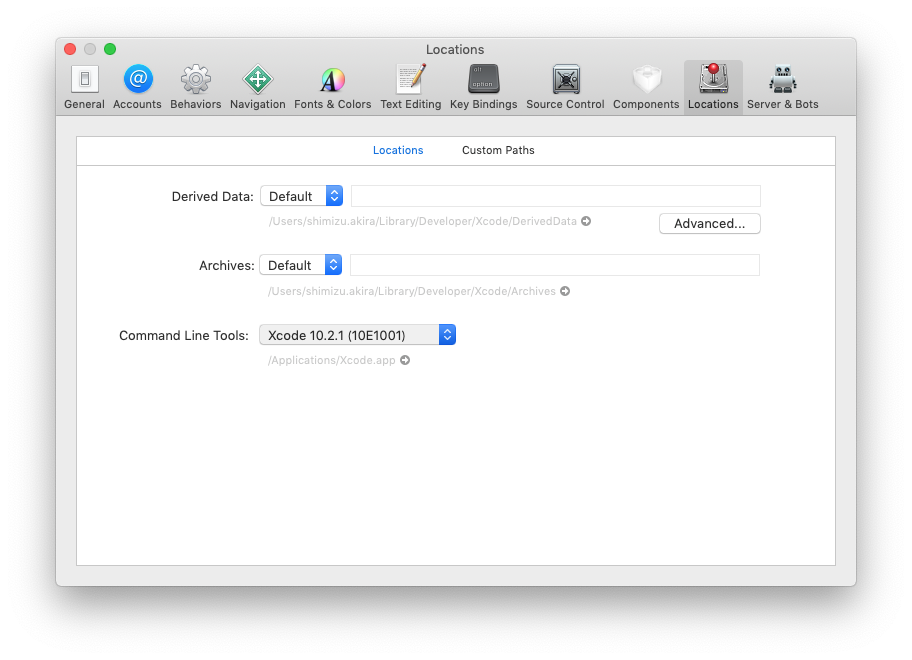
Task: Click the DerivedData path text
Action: click(422, 221)
